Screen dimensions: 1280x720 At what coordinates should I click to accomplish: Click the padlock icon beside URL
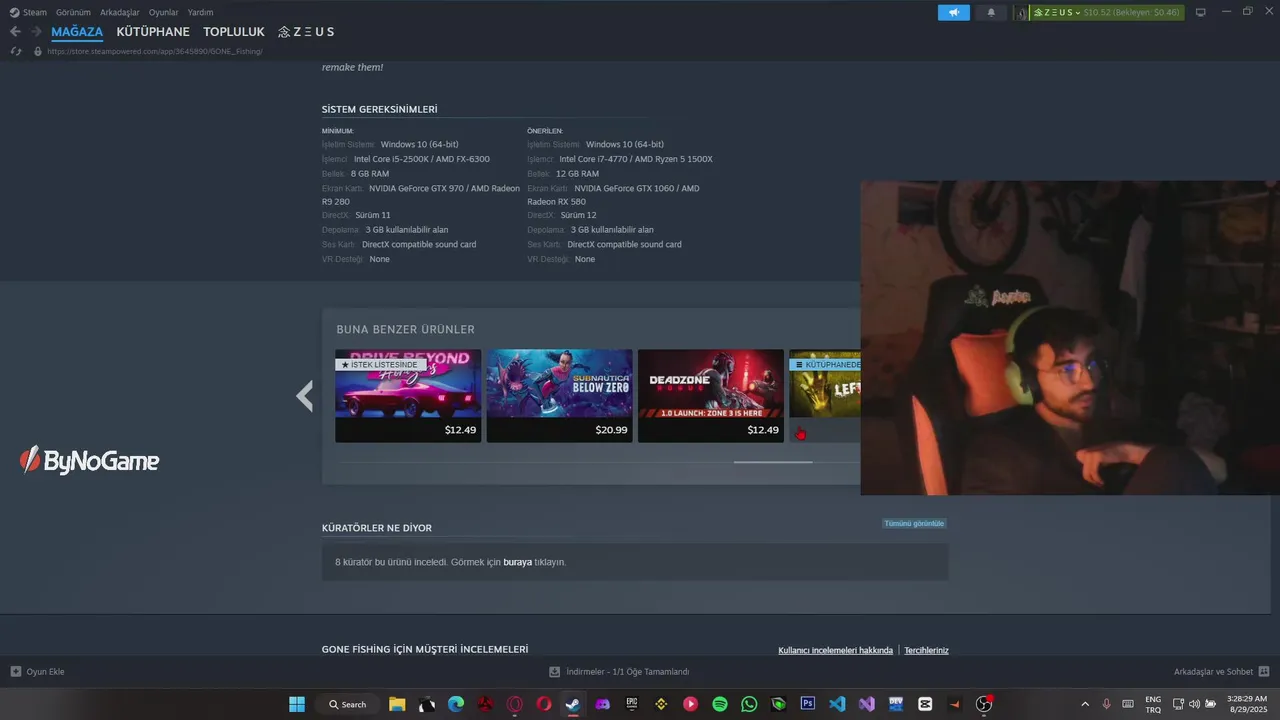pyautogui.click(x=38, y=51)
